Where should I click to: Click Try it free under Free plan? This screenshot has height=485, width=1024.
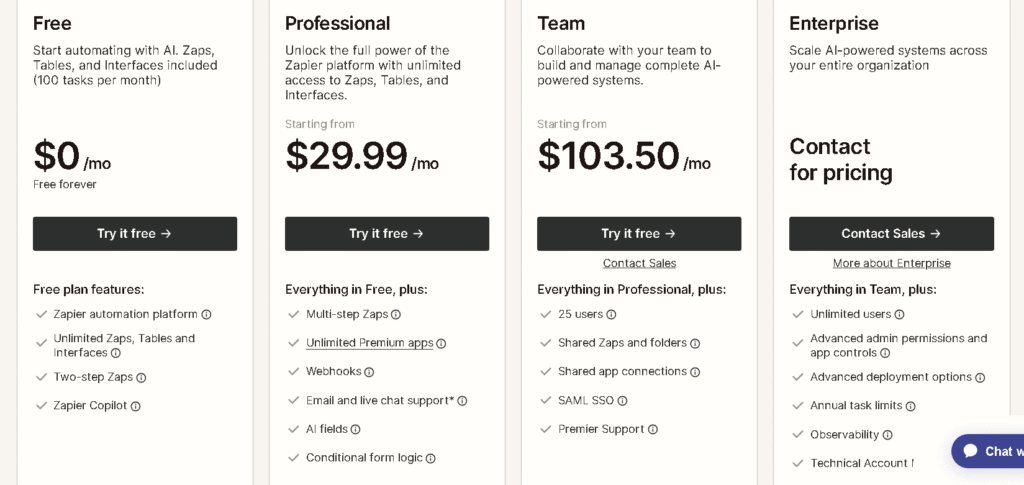pyautogui.click(x=135, y=234)
